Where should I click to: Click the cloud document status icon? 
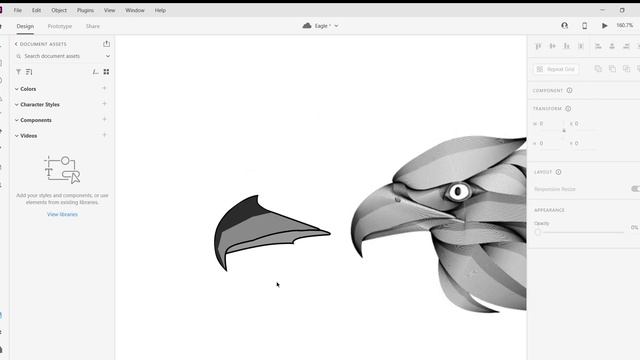(307, 26)
